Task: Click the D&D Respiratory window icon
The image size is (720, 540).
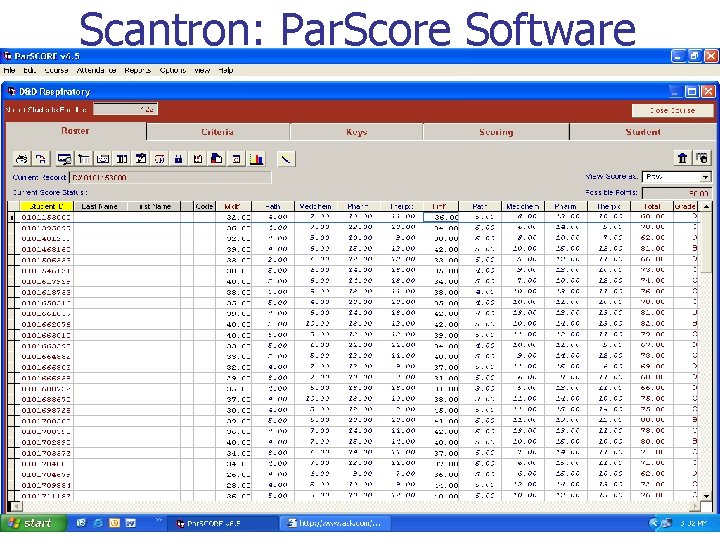Action: point(12,91)
